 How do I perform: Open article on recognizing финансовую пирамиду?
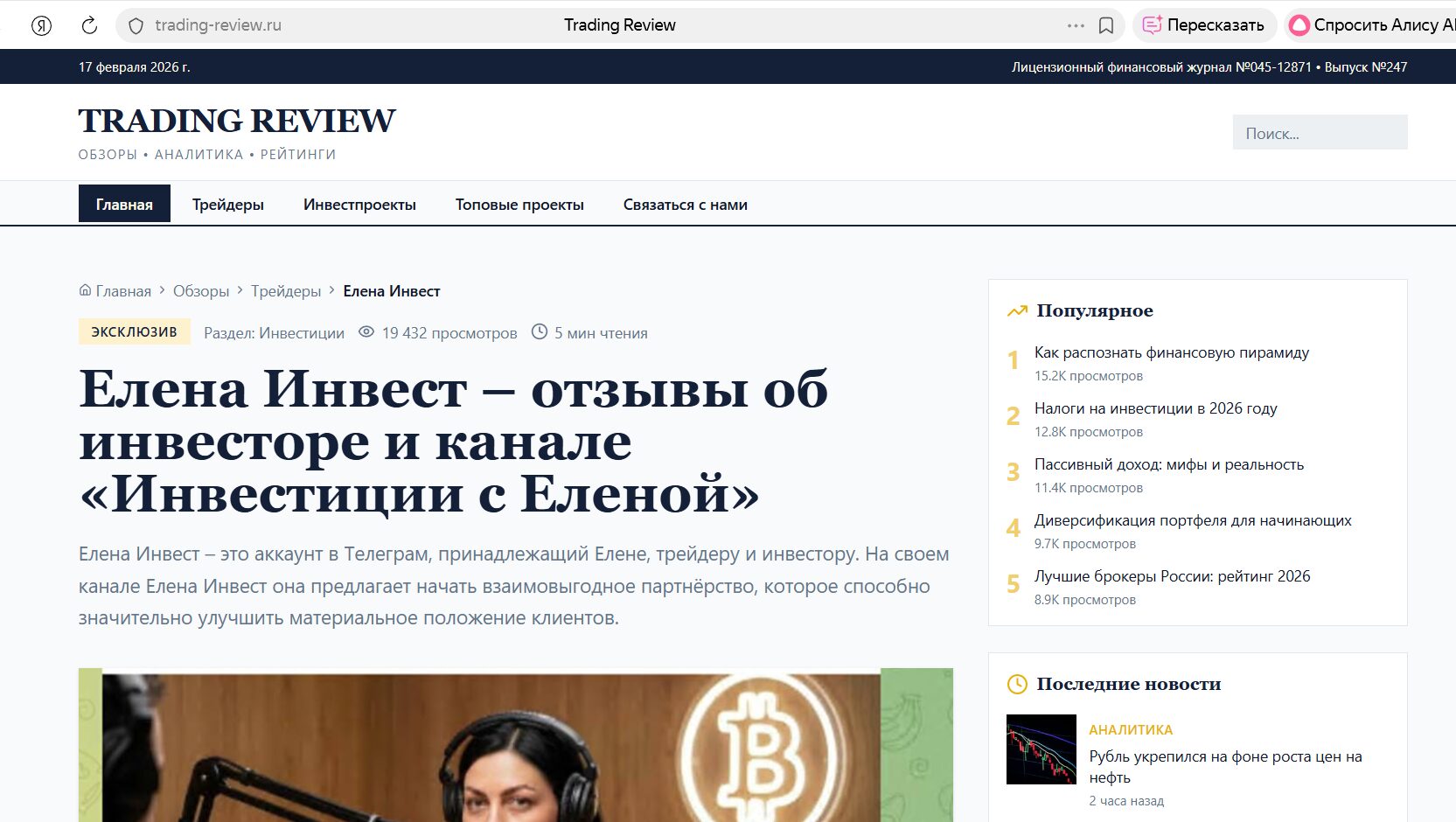1171,352
